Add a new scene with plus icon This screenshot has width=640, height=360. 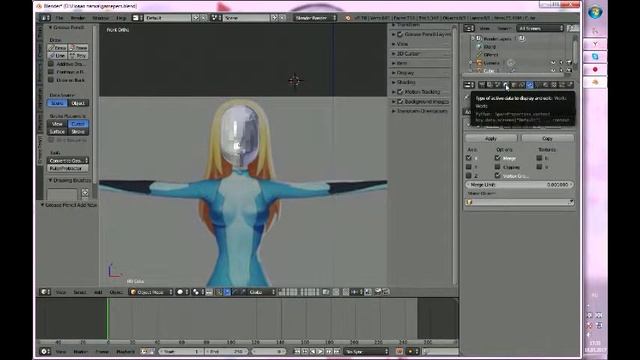coord(275,18)
